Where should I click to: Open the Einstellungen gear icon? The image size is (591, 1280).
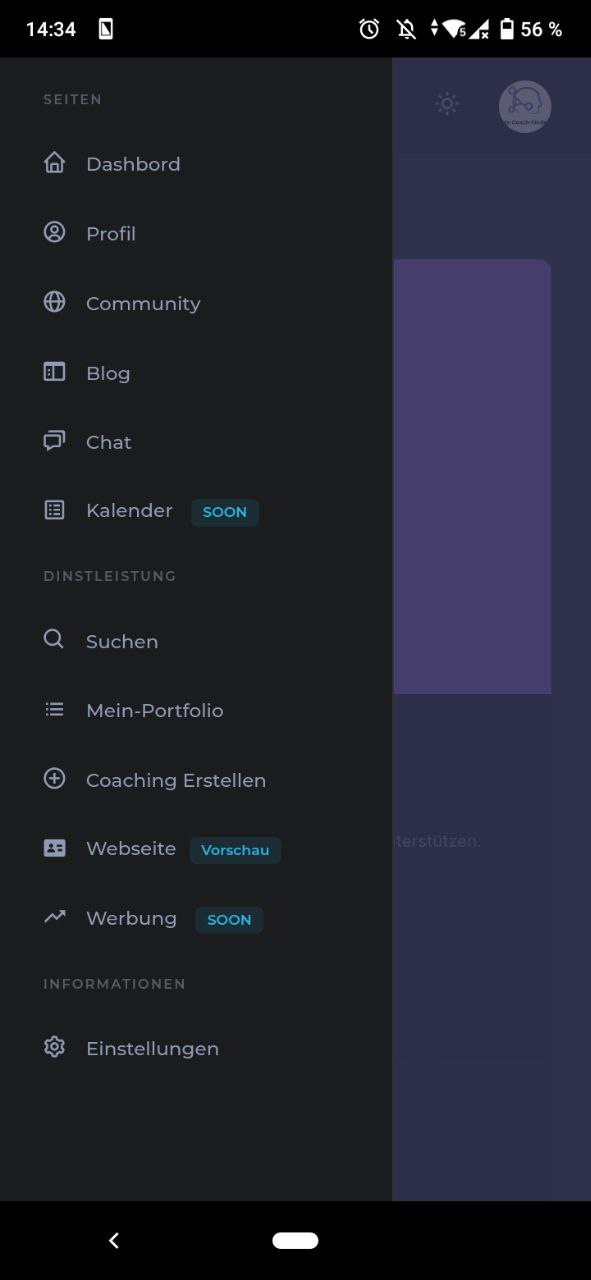pyautogui.click(x=54, y=1047)
